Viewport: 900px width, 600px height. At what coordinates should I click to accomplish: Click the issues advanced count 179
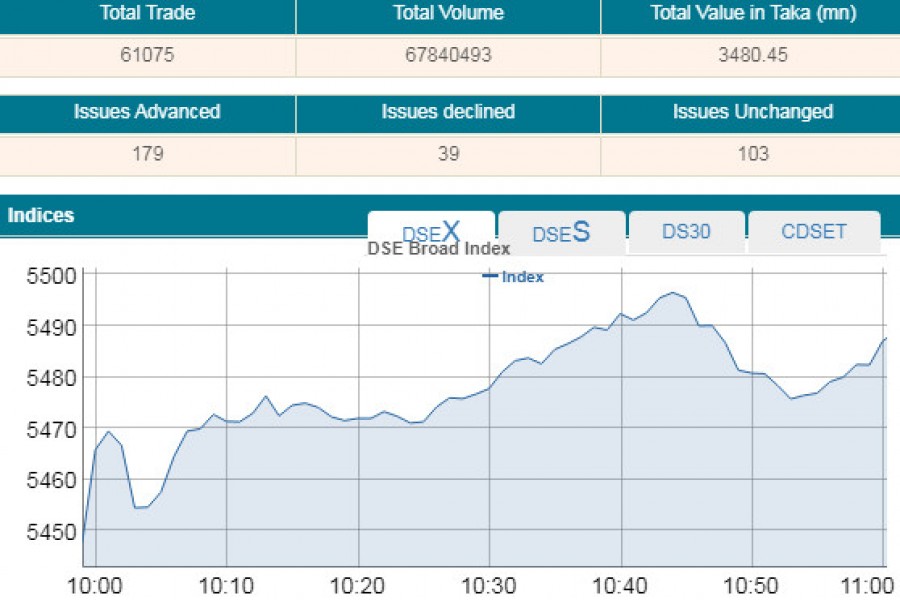[x=147, y=154]
